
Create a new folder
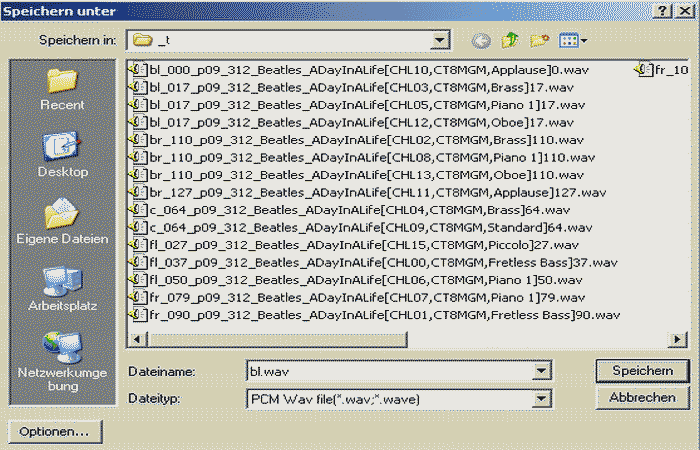point(540,41)
